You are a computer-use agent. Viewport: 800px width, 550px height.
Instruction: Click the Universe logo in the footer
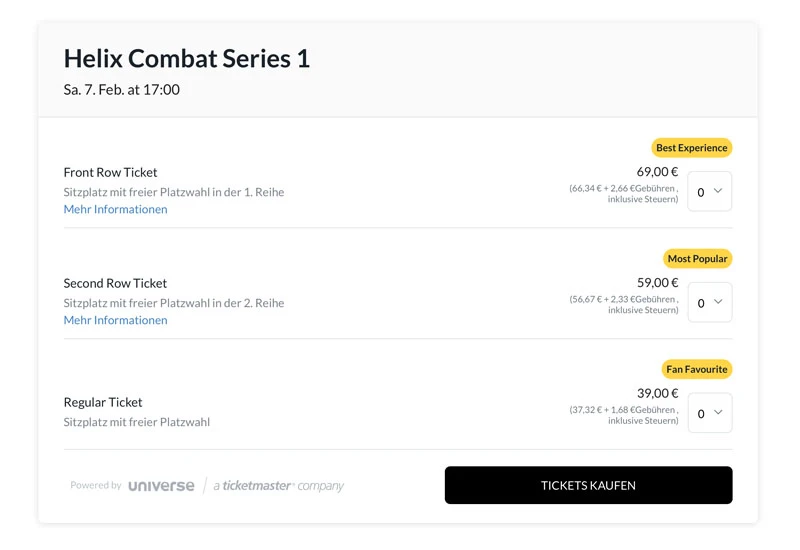(161, 486)
